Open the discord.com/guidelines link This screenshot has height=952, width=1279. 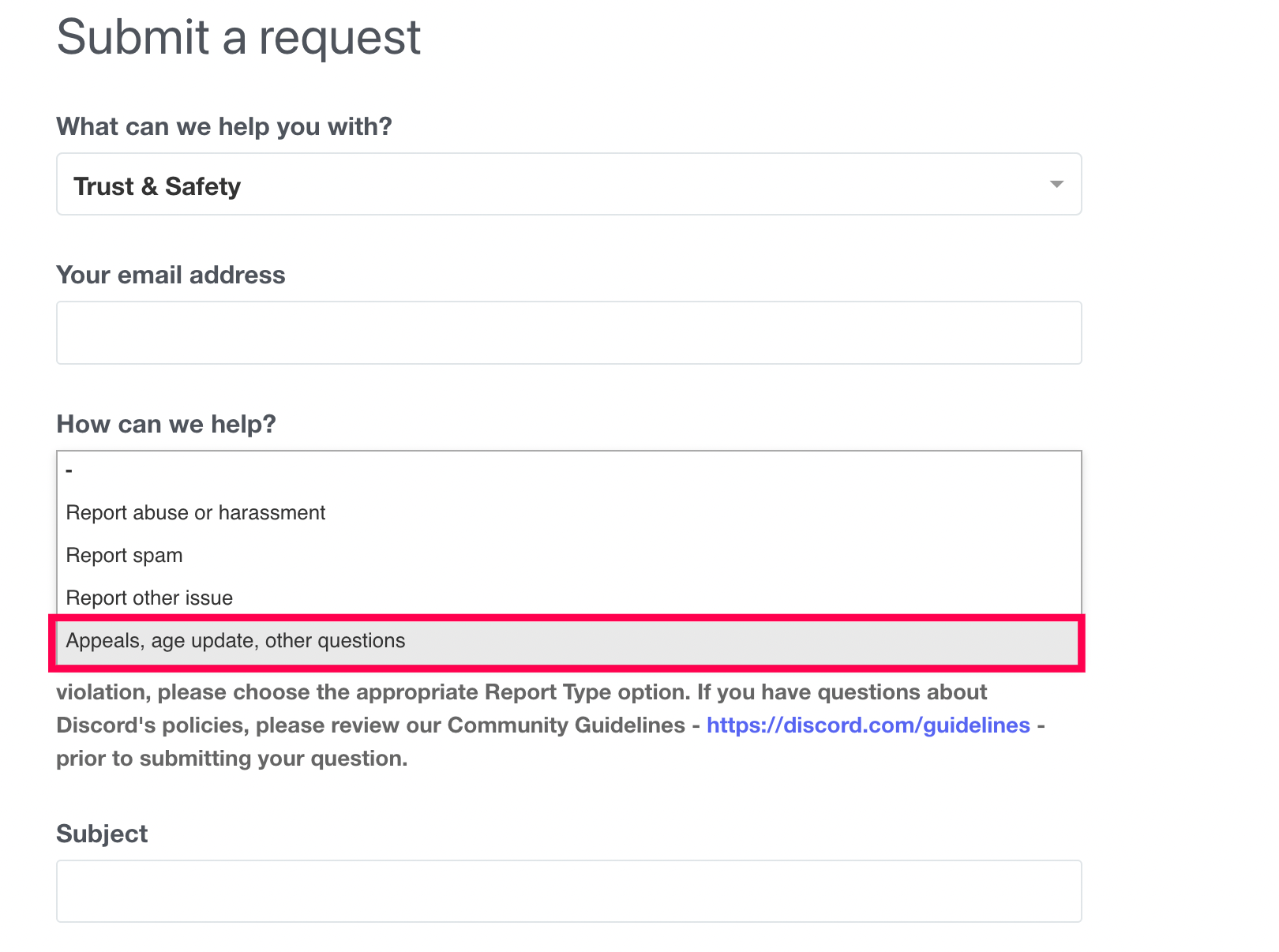tap(868, 725)
